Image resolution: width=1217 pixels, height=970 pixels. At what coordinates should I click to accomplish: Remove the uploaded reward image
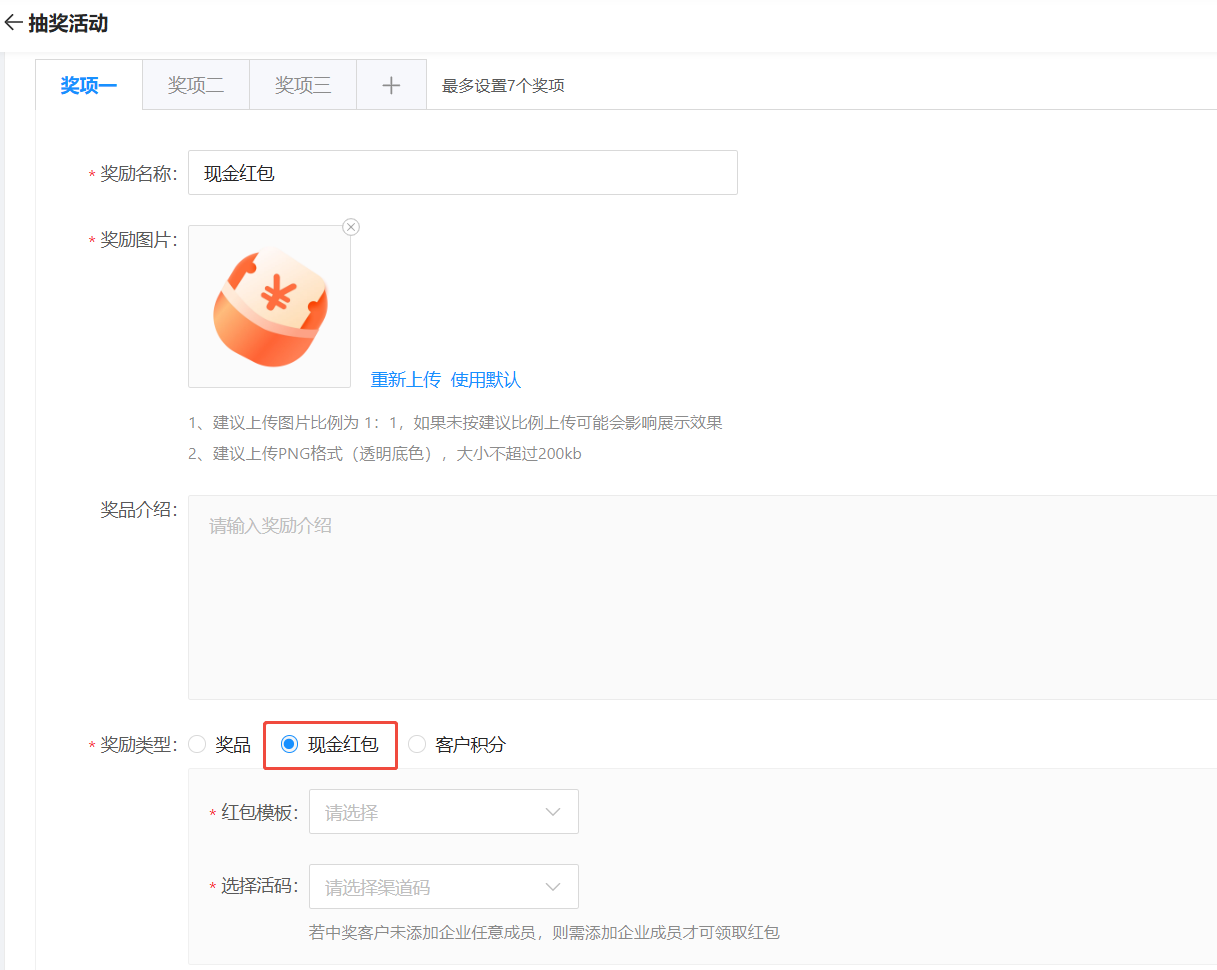350,227
